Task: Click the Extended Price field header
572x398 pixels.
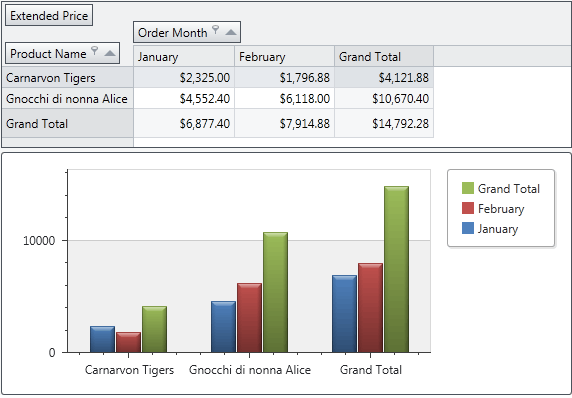Action: (49, 15)
